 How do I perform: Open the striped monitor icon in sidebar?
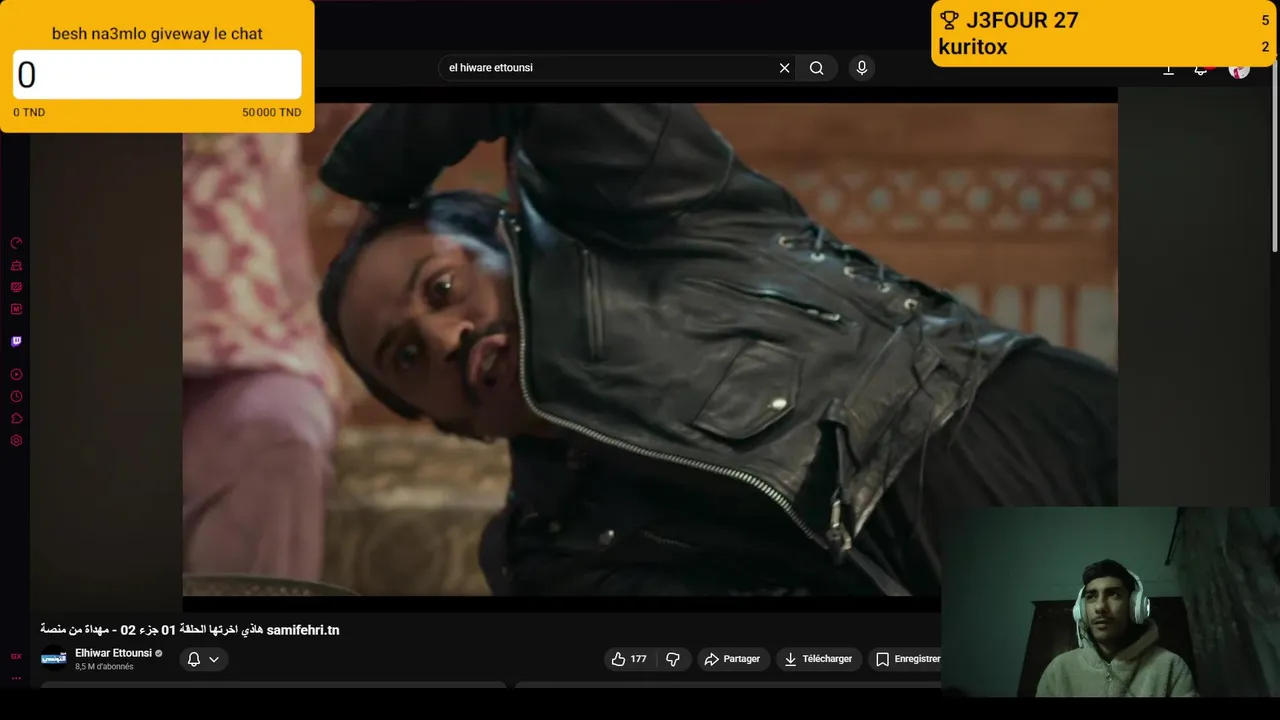tap(16, 287)
